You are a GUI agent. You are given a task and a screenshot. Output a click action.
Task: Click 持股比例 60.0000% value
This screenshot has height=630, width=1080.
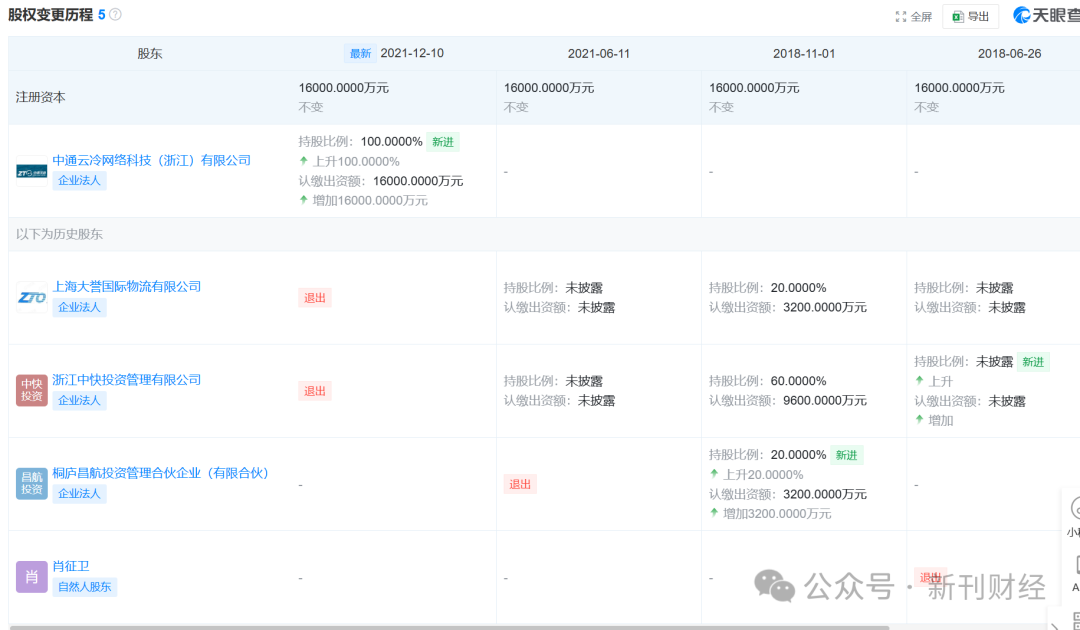point(798,381)
